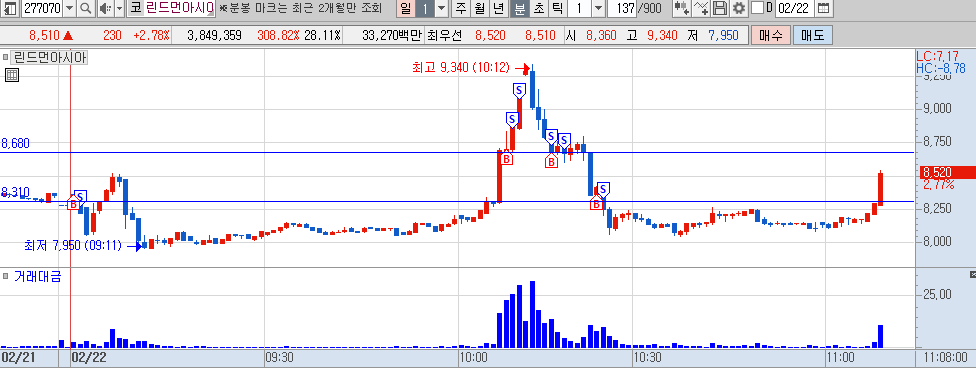Click the speaker sound alert icon
The width and height of the screenshot is (976, 368).
(104, 9)
